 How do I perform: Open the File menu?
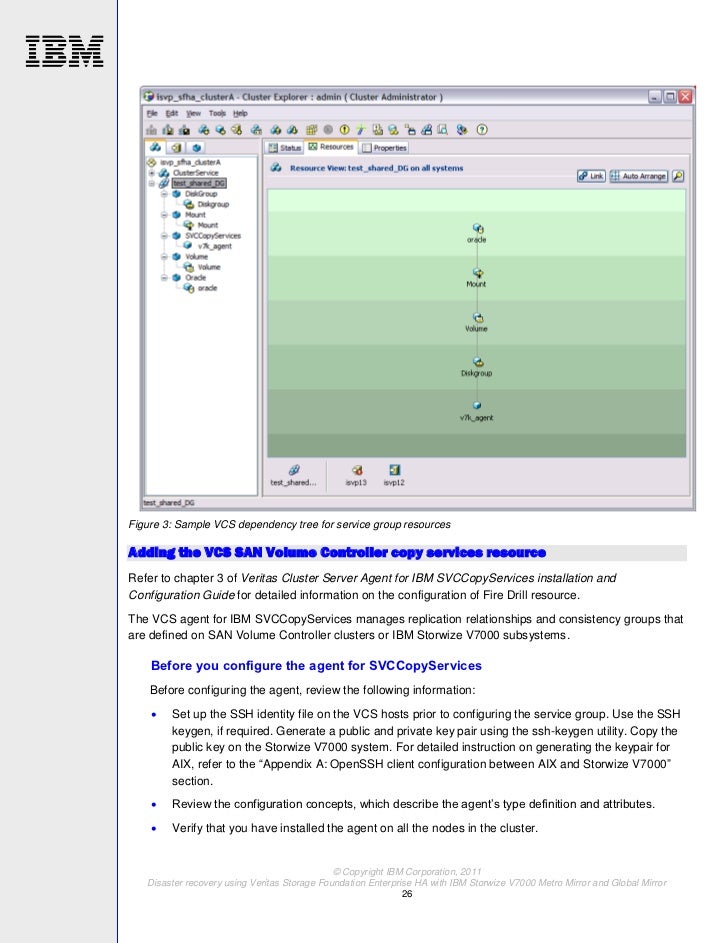[x=152, y=113]
